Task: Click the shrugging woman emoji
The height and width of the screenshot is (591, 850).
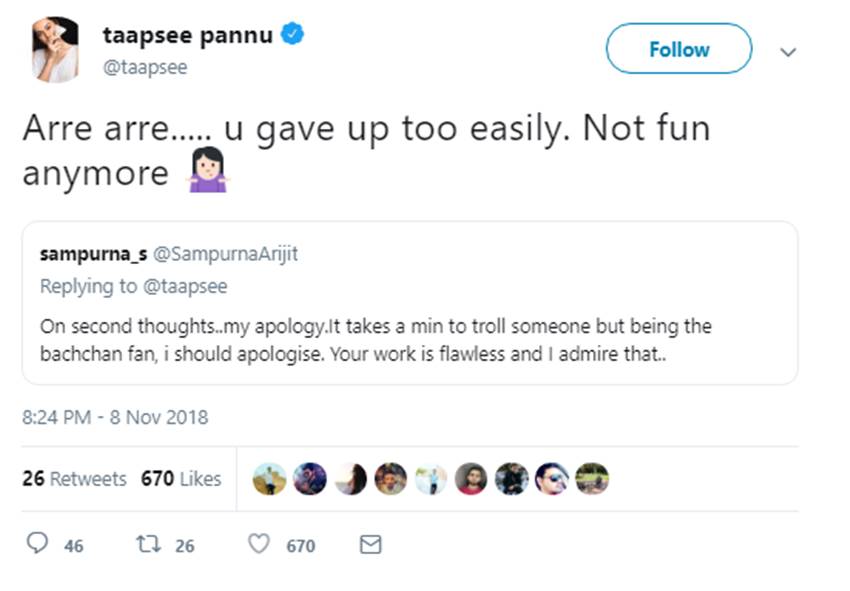Action: click(x=208, y=174)
